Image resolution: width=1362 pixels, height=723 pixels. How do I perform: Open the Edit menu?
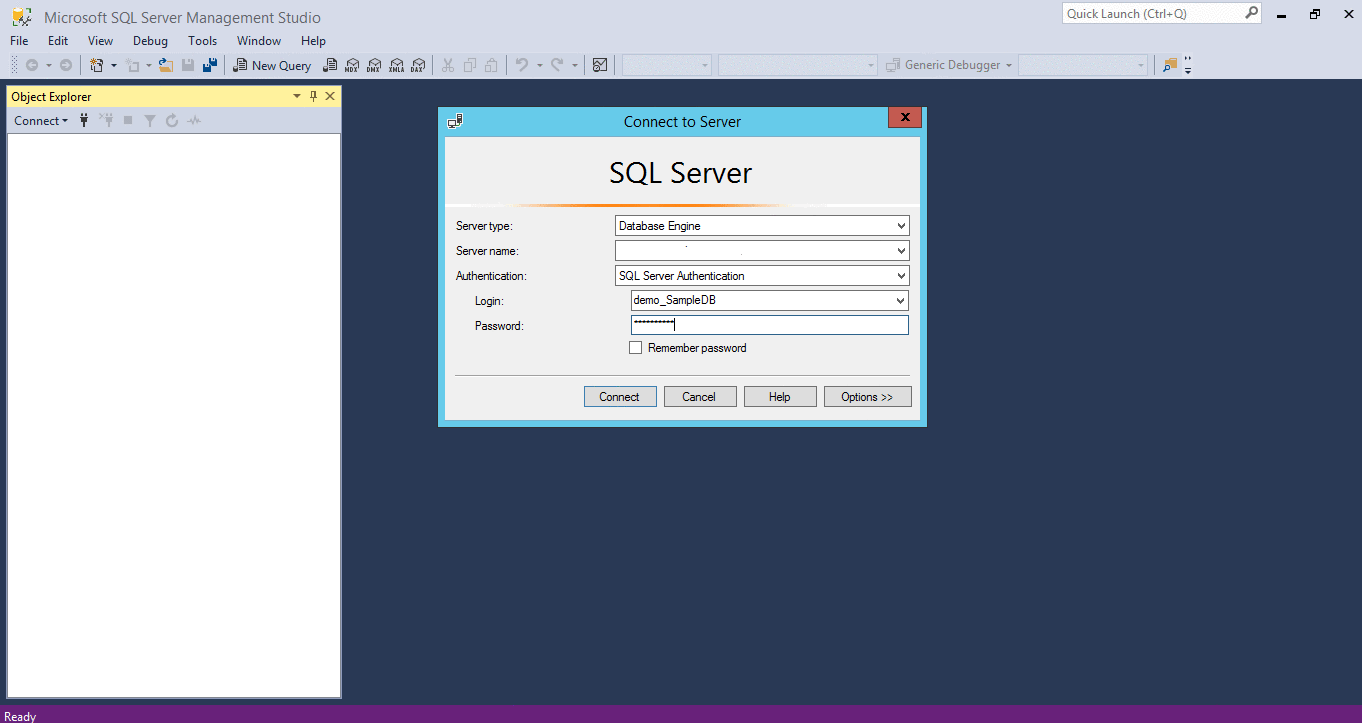click(58, 41)
